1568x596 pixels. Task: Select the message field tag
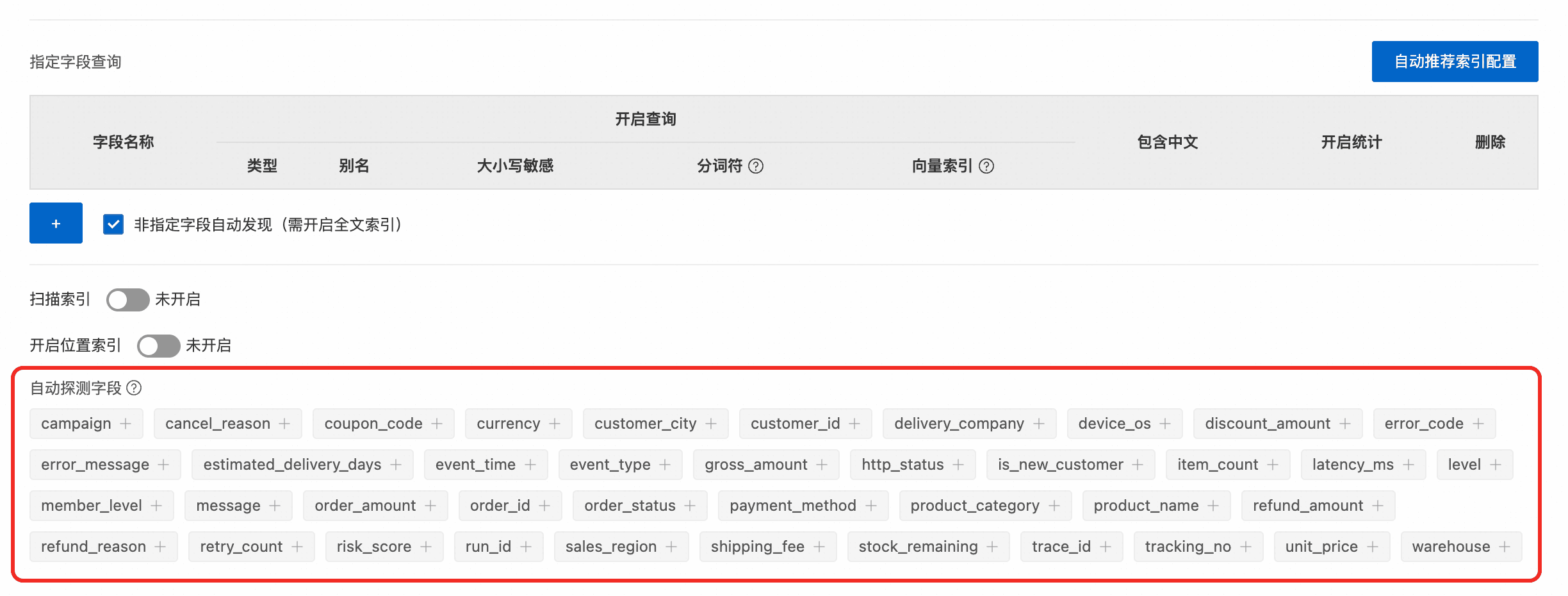pyautogui.click(x=238, y=506)
